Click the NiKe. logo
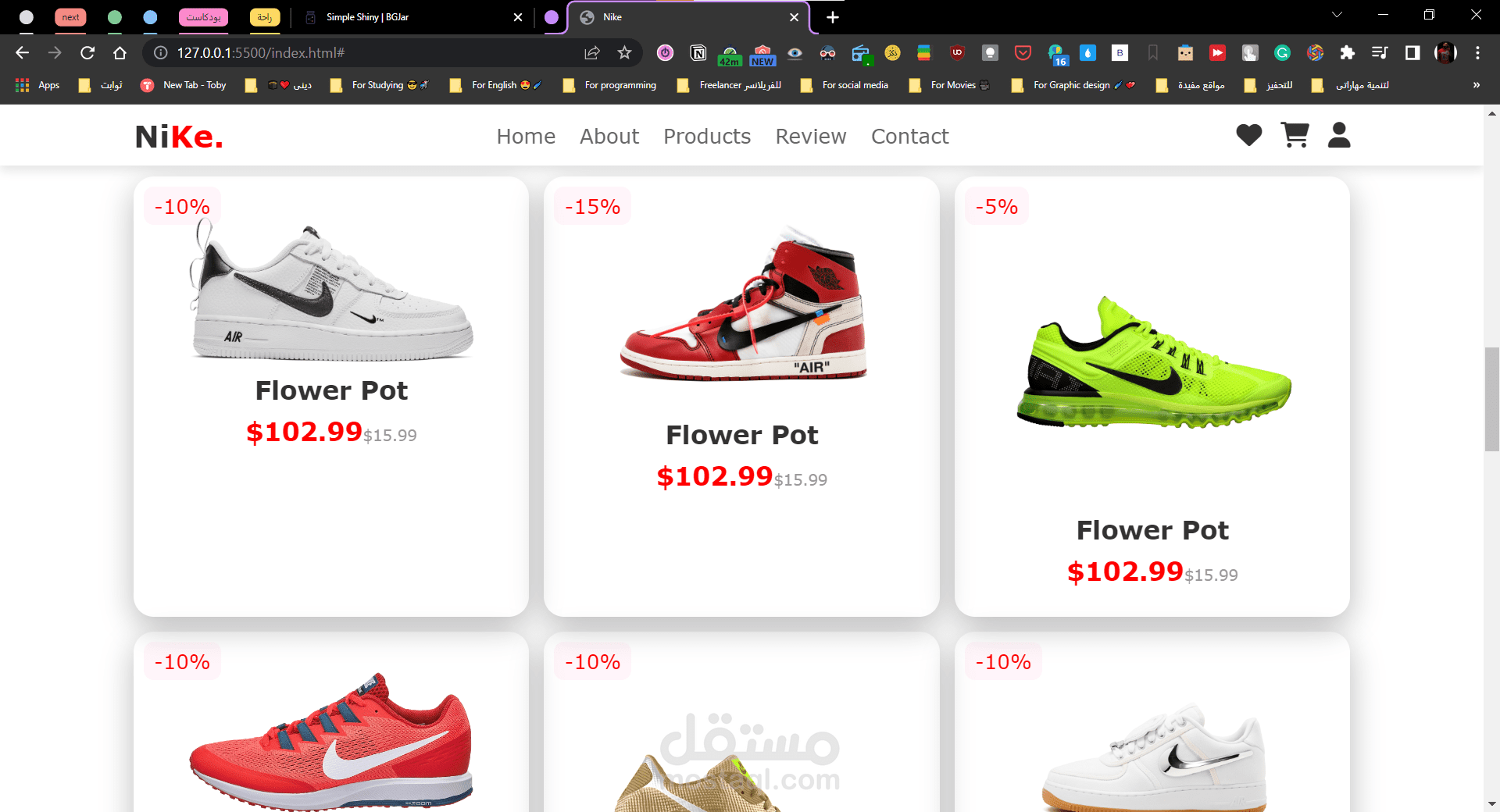Image resolution: width=1500 pixels, height=812 pixels. pos(179,137)
